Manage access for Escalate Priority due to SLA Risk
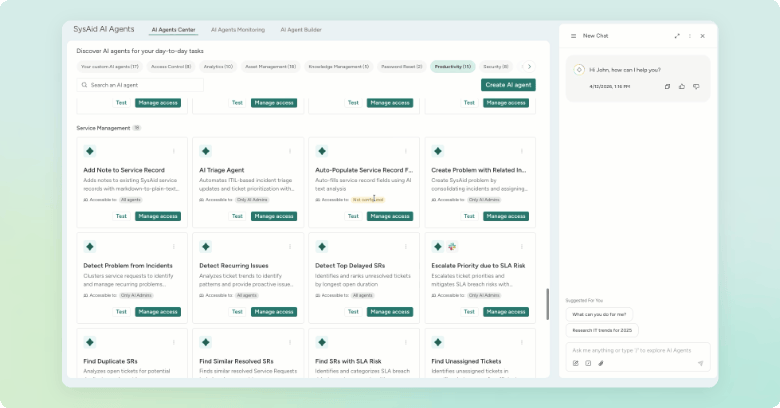 pos(506,312)
